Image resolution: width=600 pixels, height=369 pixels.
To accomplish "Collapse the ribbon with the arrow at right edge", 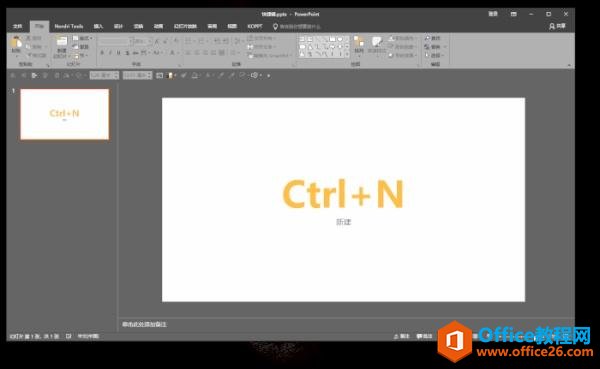I will [569, 65].
